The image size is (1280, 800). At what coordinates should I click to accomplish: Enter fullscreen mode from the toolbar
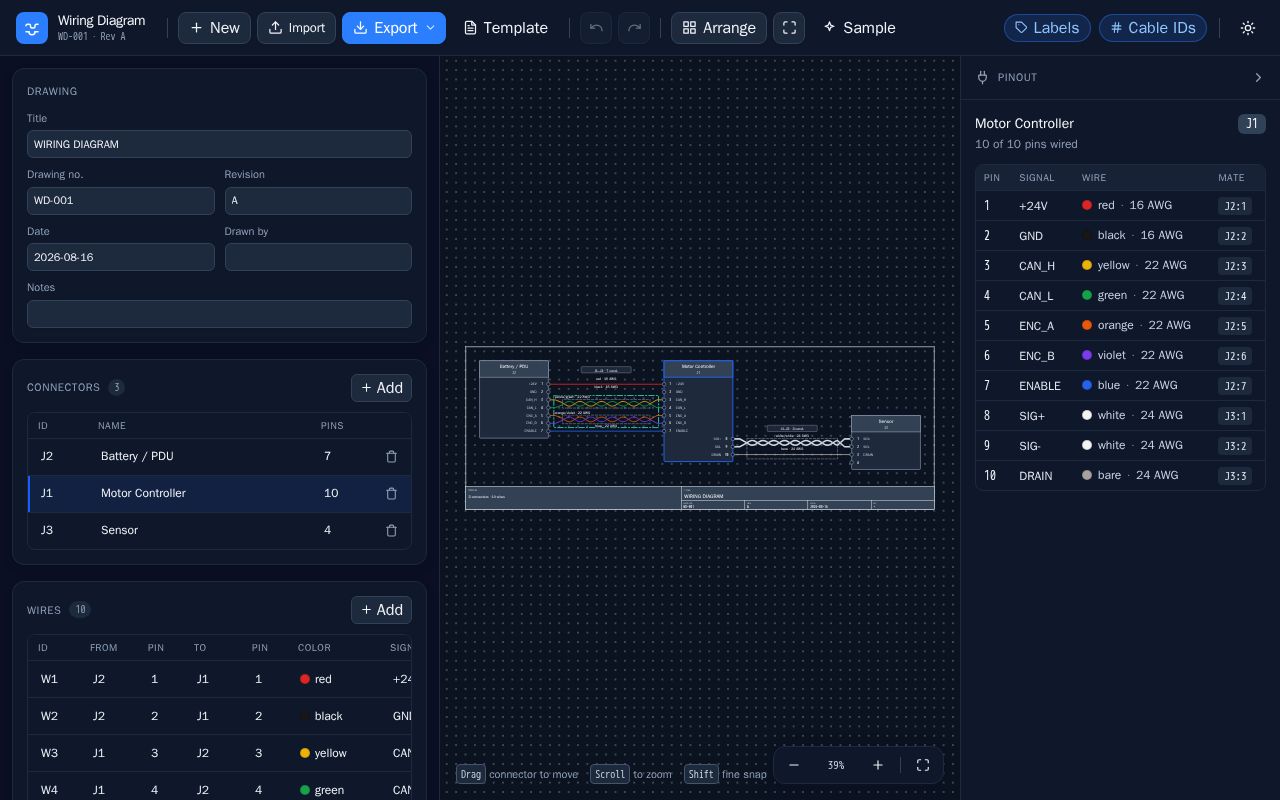coord(789,28)
